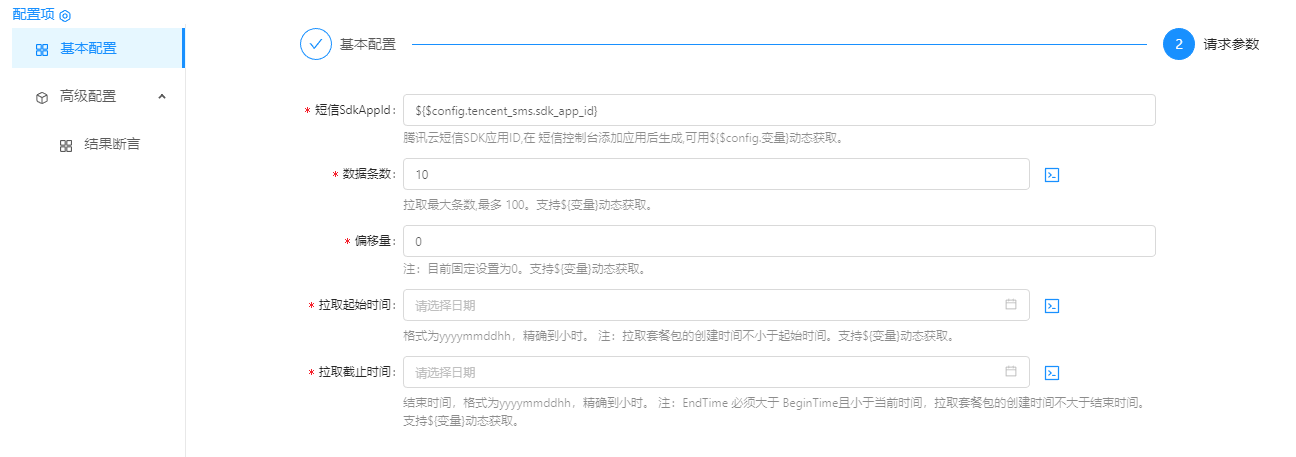Image resolution: width=1296 pixels, height=457 pixels.
Task: Click the settings icon beside 配置项
Action: coord(65,16)
